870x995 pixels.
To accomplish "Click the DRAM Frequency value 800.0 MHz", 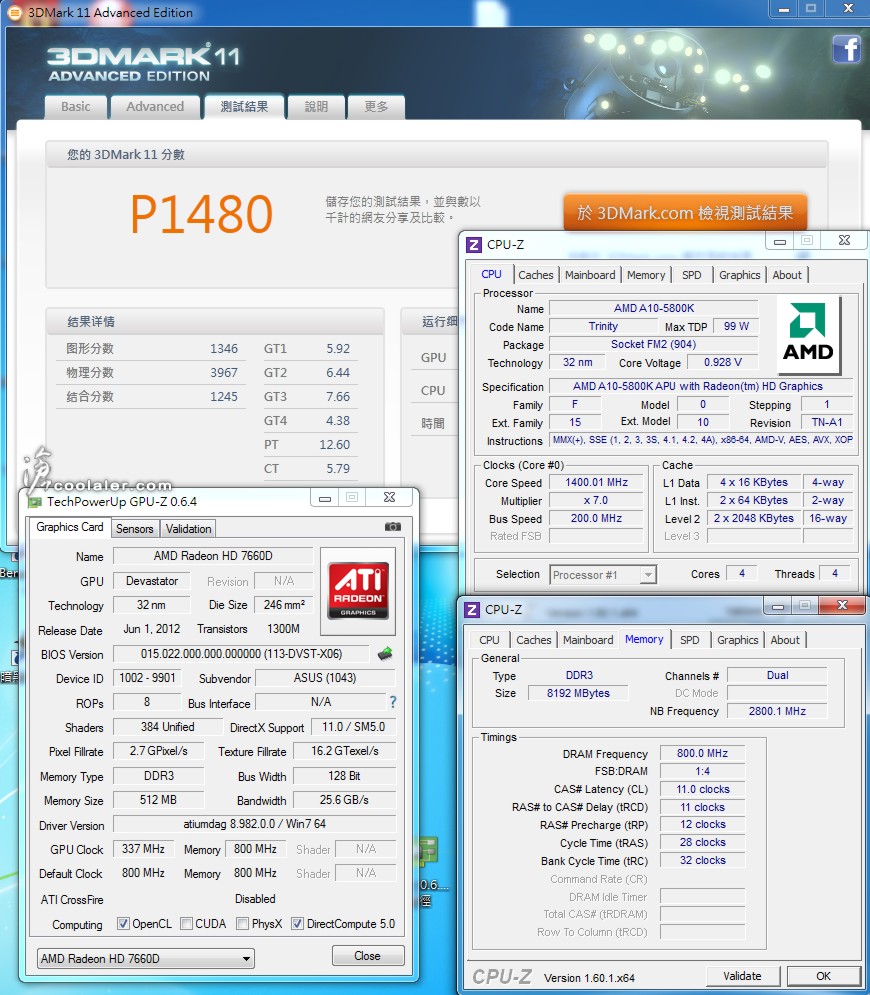I will coord(702,753).
